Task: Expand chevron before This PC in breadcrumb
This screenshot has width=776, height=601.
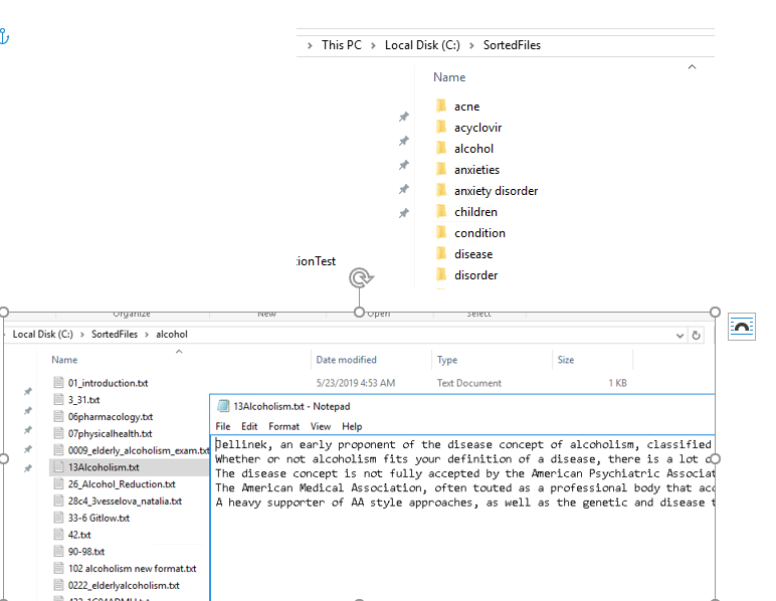Action: coord(310,46)
